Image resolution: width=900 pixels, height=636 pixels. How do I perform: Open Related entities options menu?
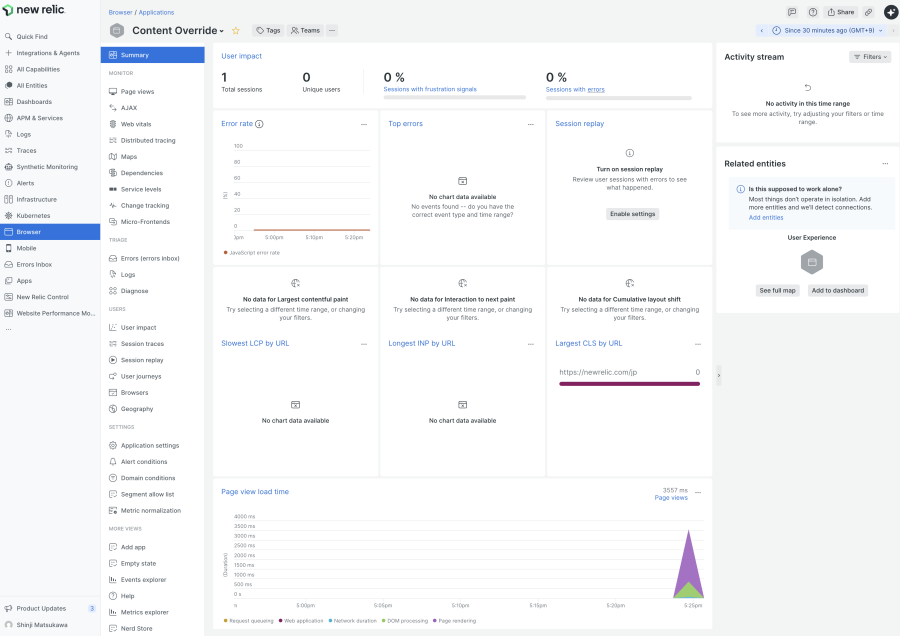pyautogui.click(x=885, y=164)
